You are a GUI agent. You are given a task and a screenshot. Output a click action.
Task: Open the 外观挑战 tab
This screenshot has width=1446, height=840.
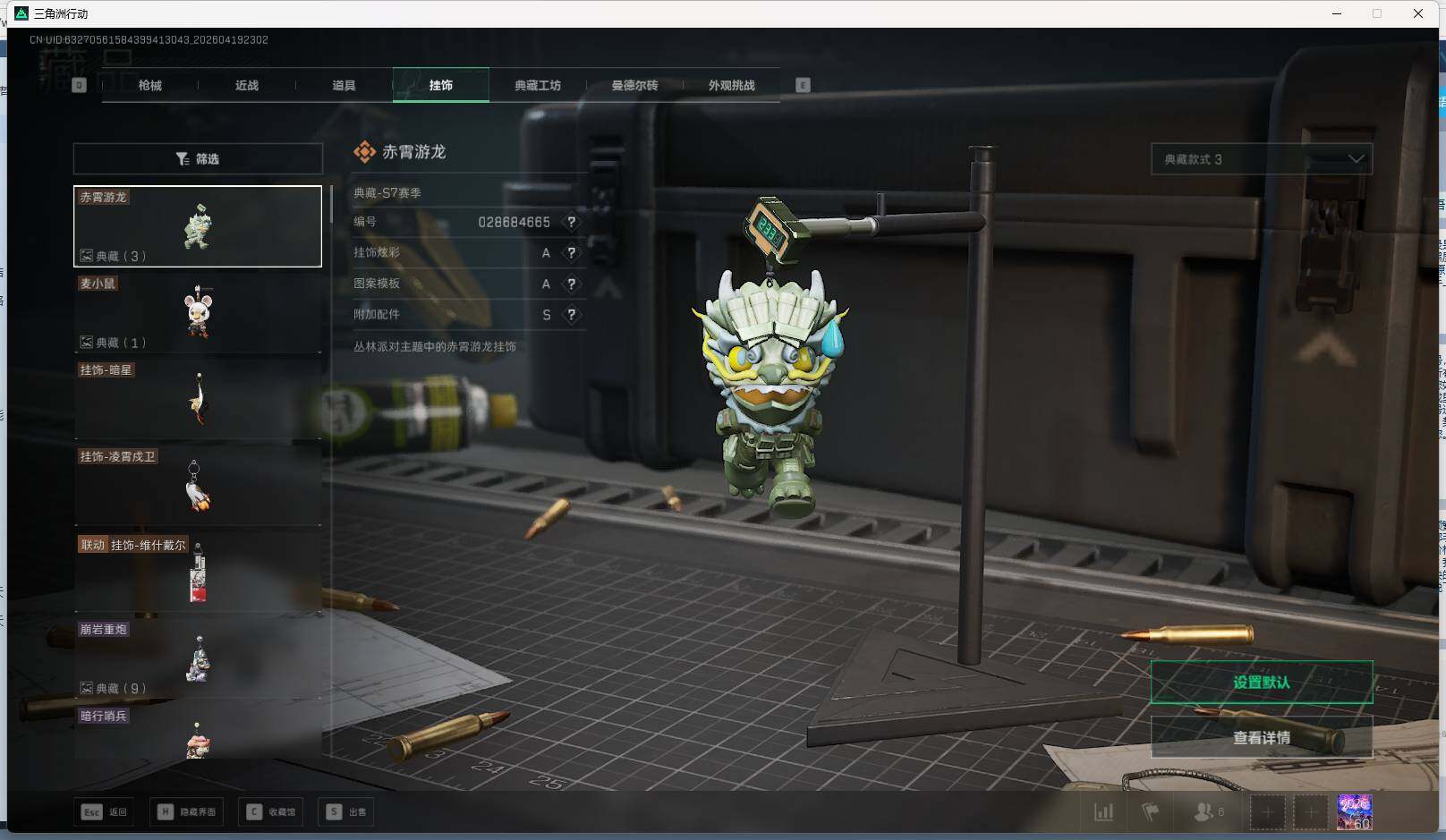click(x=731, y=85)
